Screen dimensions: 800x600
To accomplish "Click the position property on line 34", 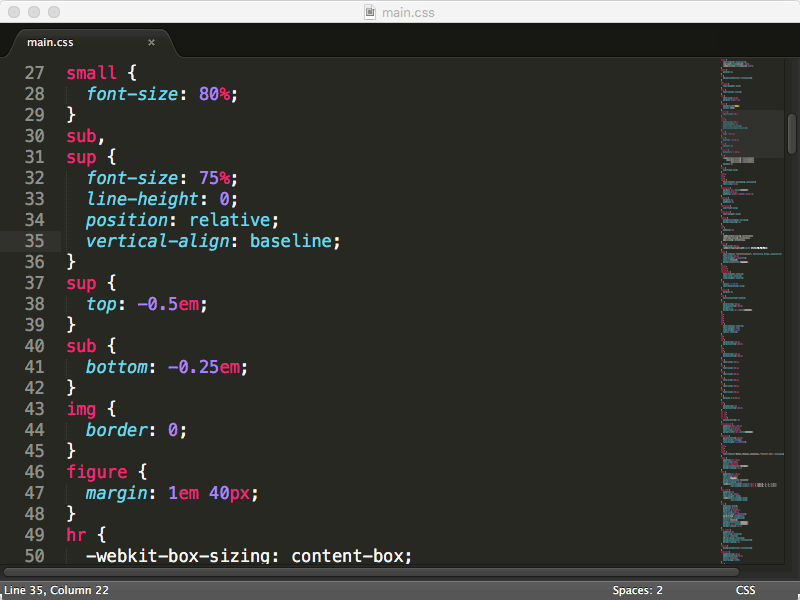I will click(126, 220).
